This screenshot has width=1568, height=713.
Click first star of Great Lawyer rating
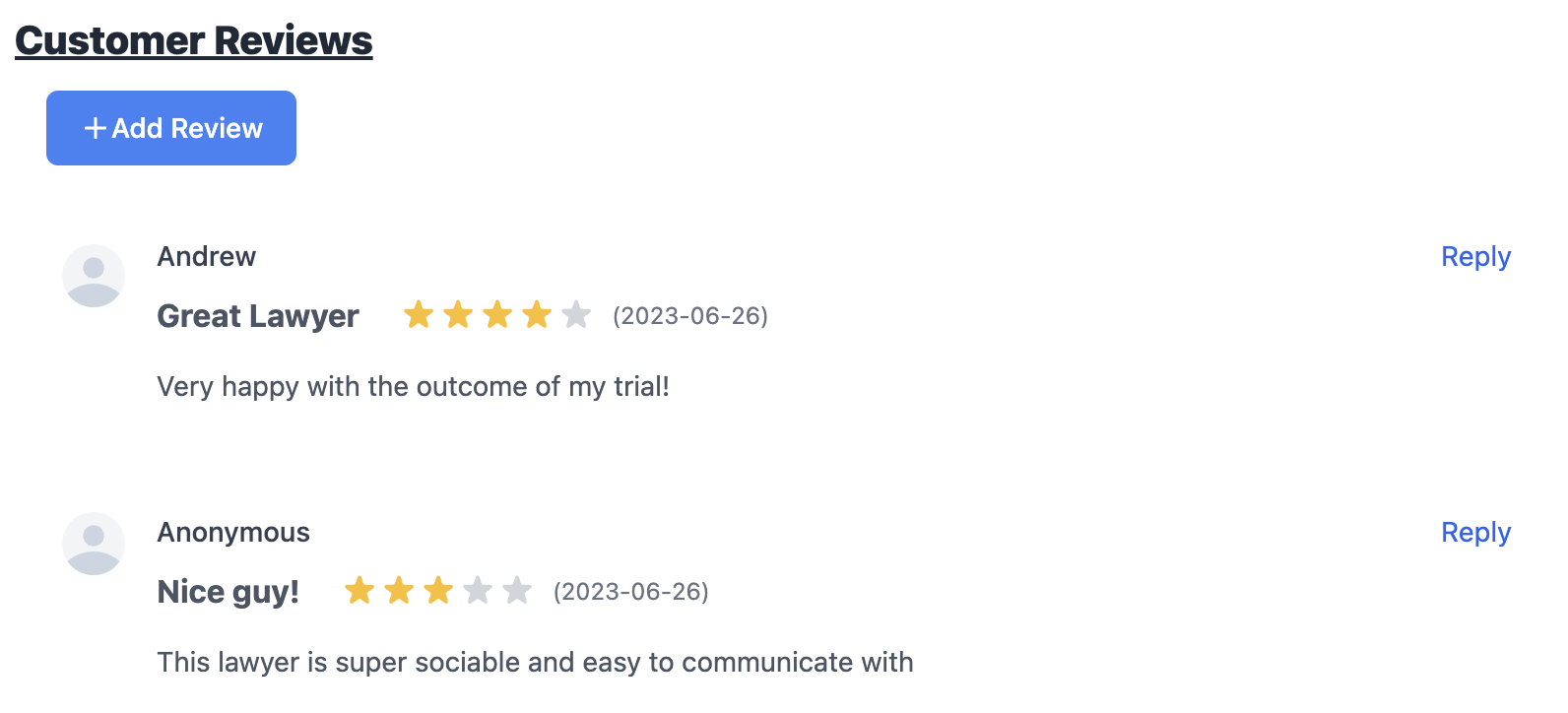(x=419, y=315)
